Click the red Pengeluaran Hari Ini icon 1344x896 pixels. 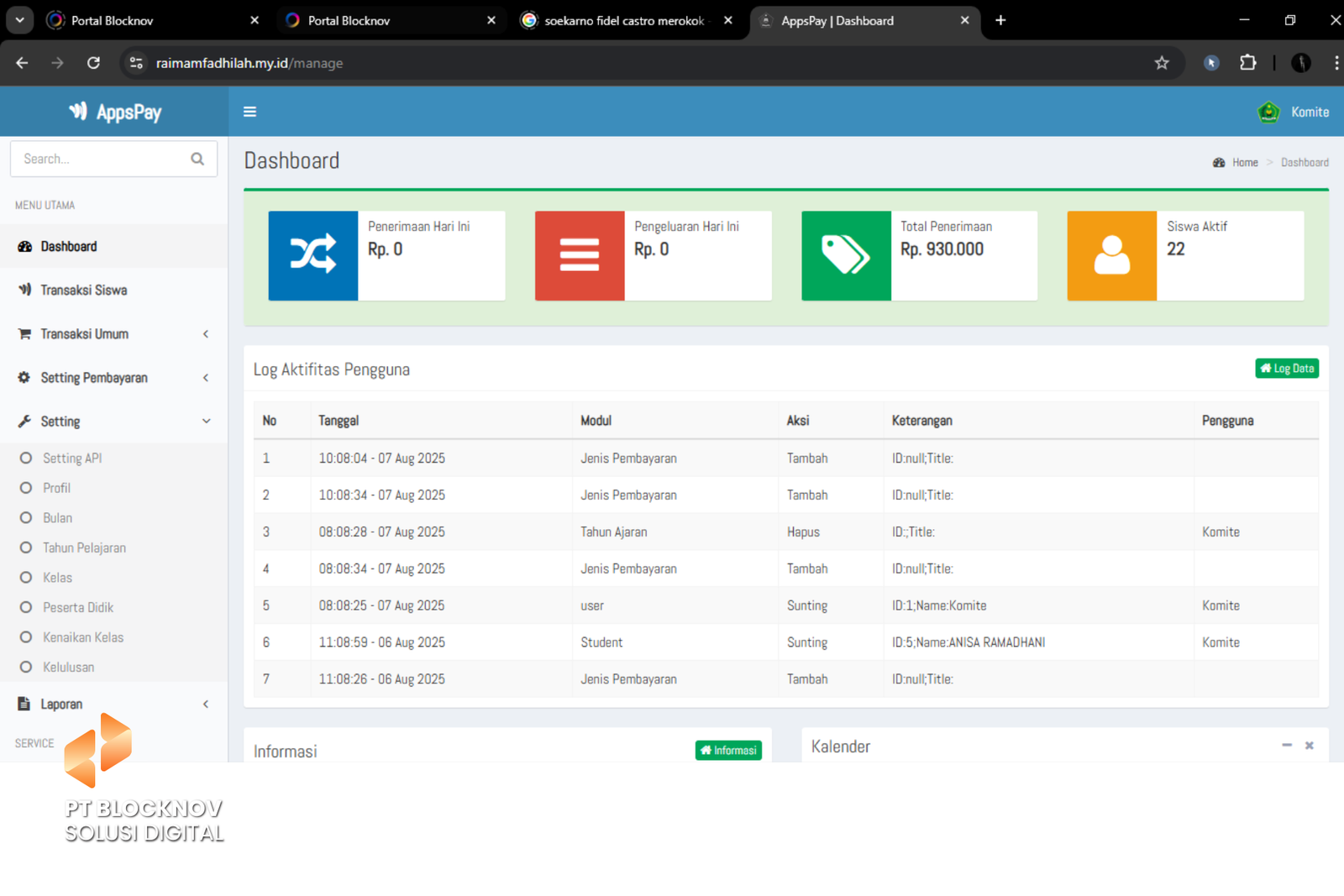[580, 255]
